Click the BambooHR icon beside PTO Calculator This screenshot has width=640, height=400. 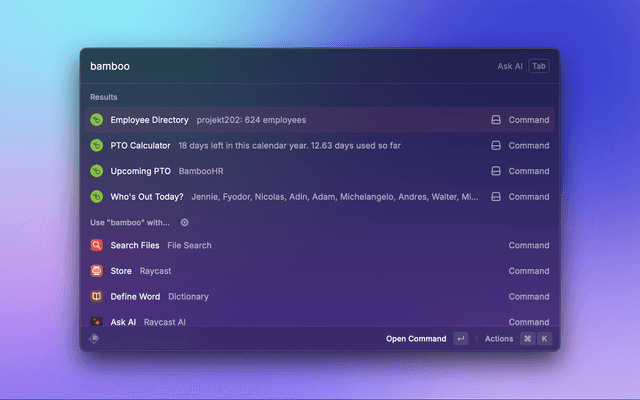pos(97,146)
